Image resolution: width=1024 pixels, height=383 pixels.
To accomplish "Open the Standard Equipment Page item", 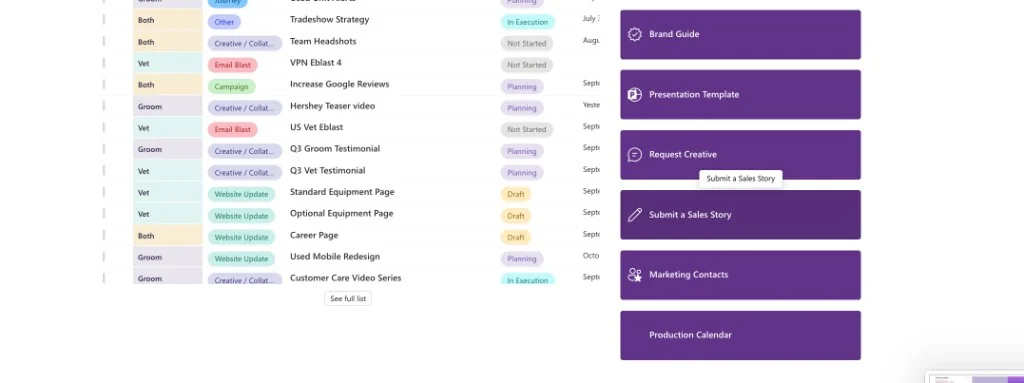I will point(342,192).
